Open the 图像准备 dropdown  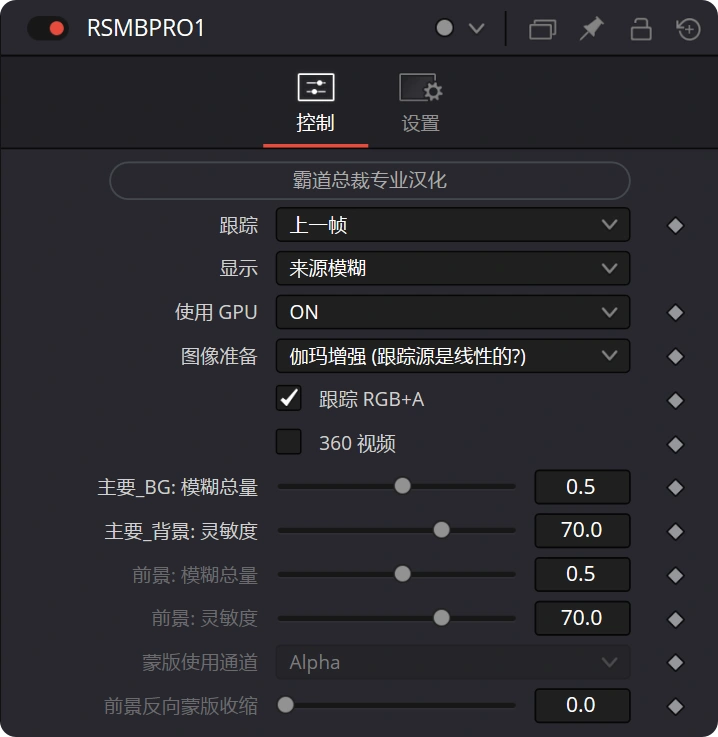click(x=453, y=356)
